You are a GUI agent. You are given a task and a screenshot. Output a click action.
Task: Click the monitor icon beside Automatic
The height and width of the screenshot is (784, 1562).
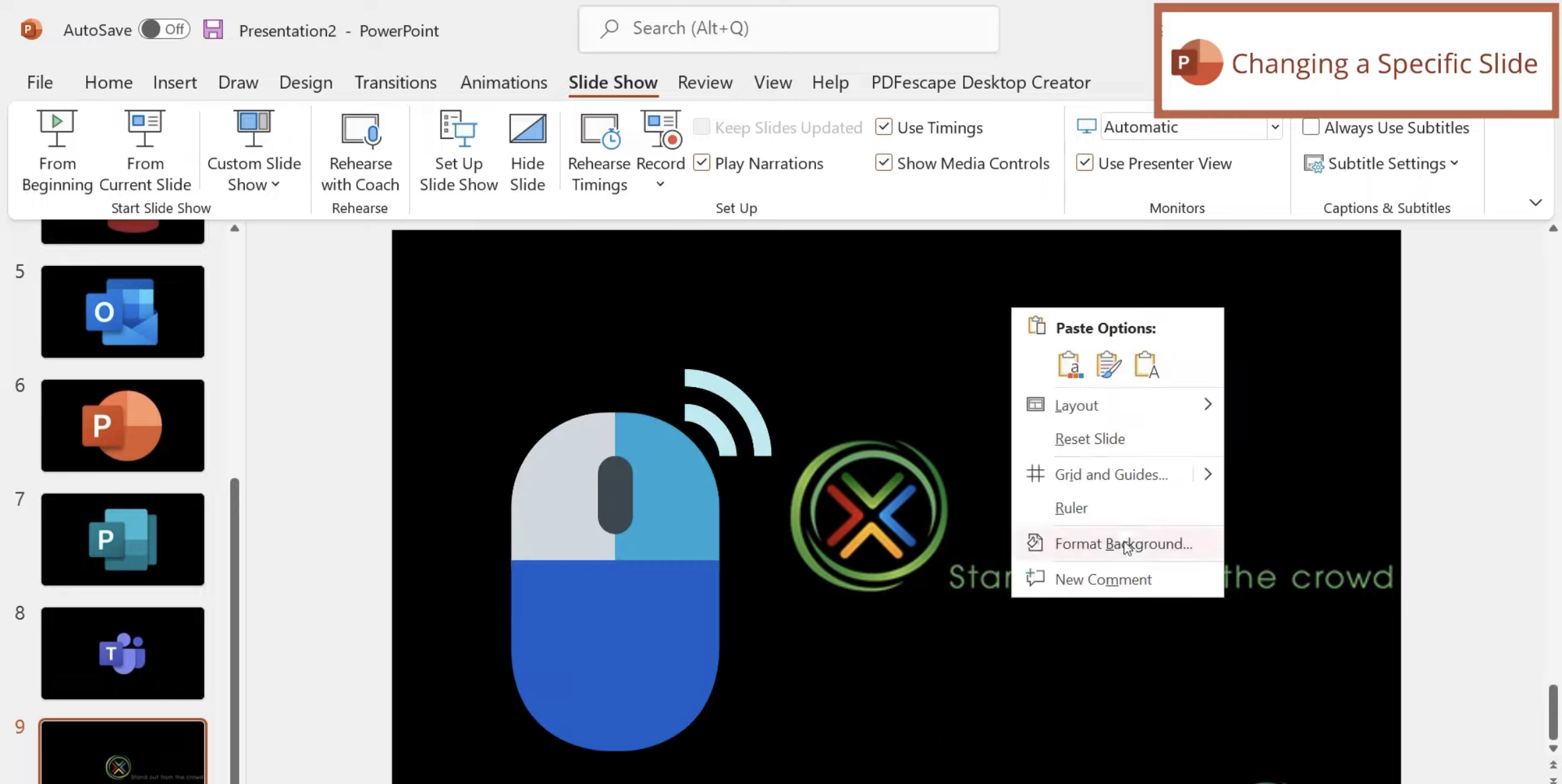point(1086,126)
